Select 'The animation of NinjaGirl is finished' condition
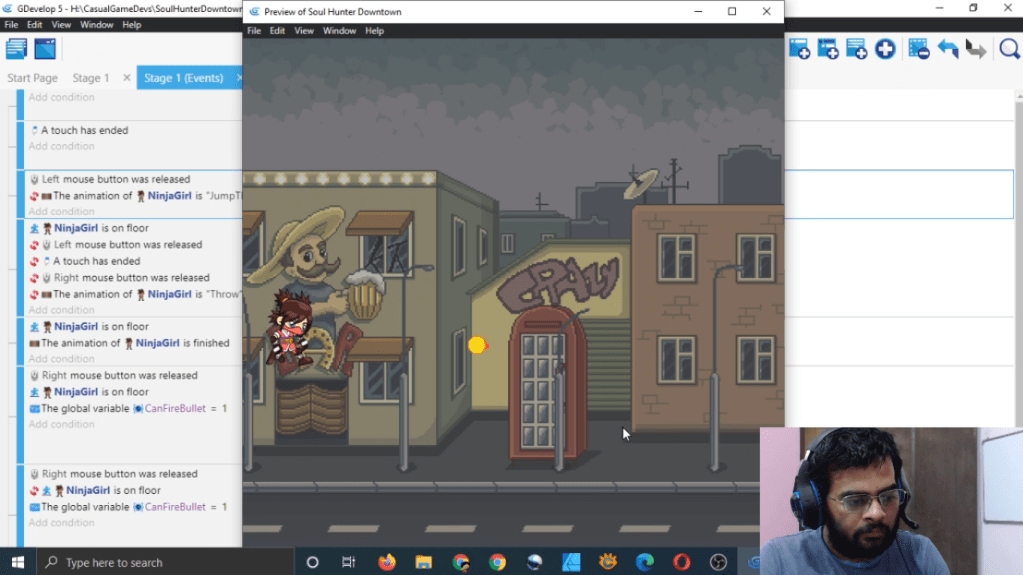 129,343
